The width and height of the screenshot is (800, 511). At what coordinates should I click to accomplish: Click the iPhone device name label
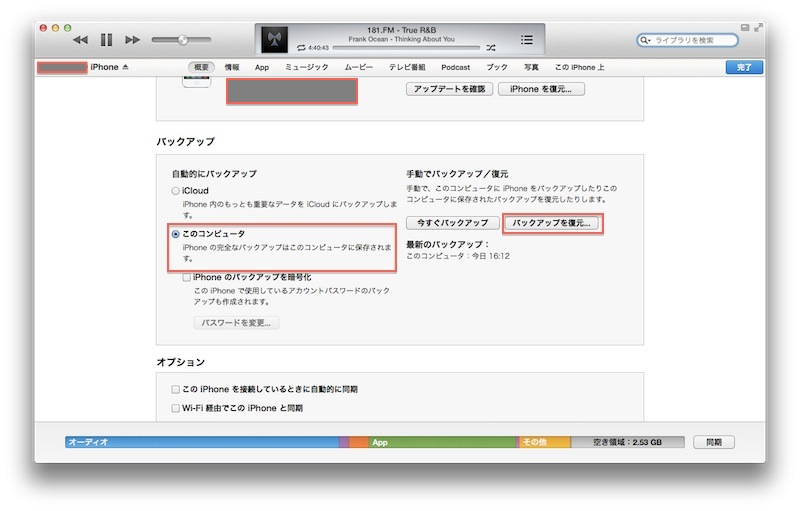click(104, 67)
